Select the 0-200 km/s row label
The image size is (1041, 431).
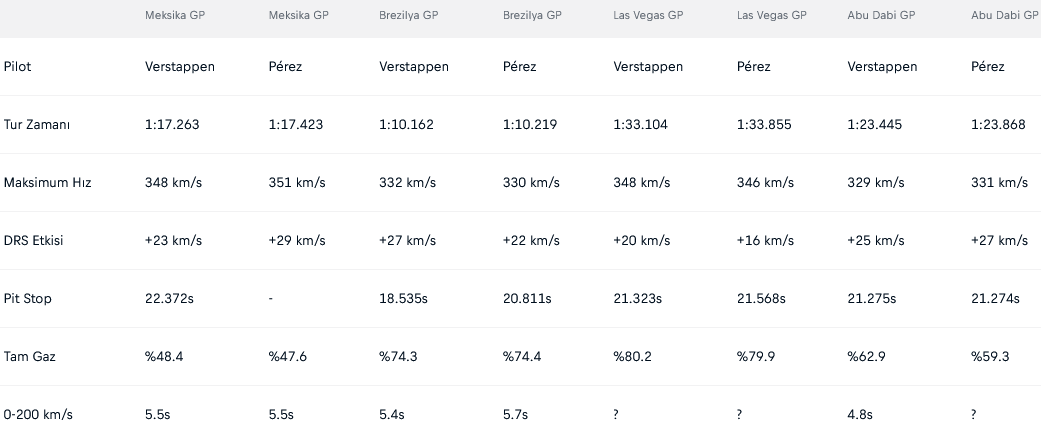[x=40, y=415]
